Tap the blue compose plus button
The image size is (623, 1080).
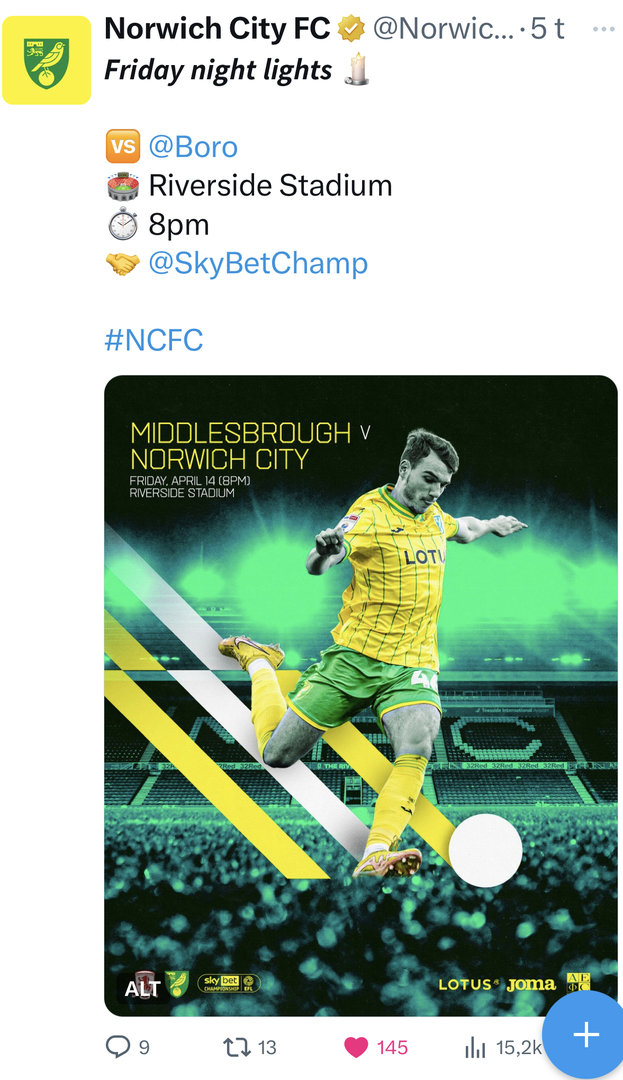586,1034
